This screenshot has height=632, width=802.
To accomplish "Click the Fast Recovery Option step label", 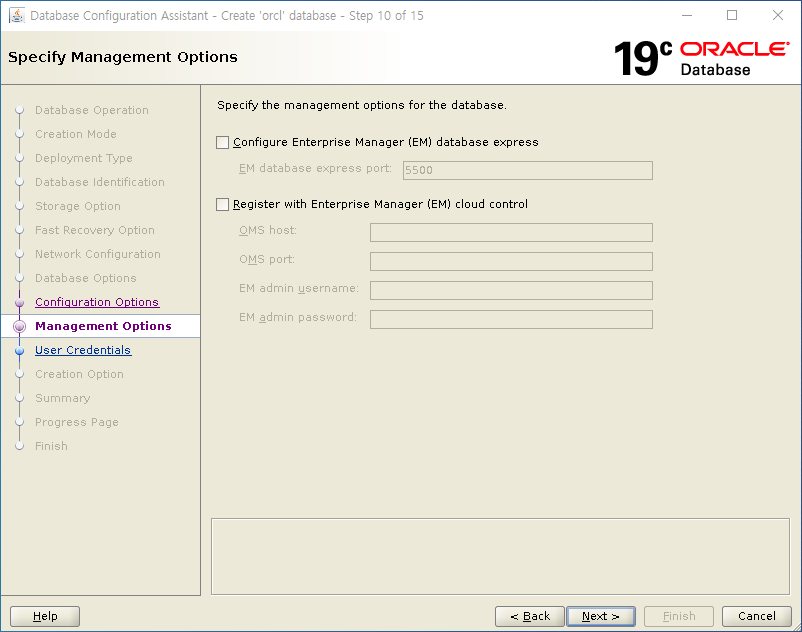I will [x=95, y=230].
